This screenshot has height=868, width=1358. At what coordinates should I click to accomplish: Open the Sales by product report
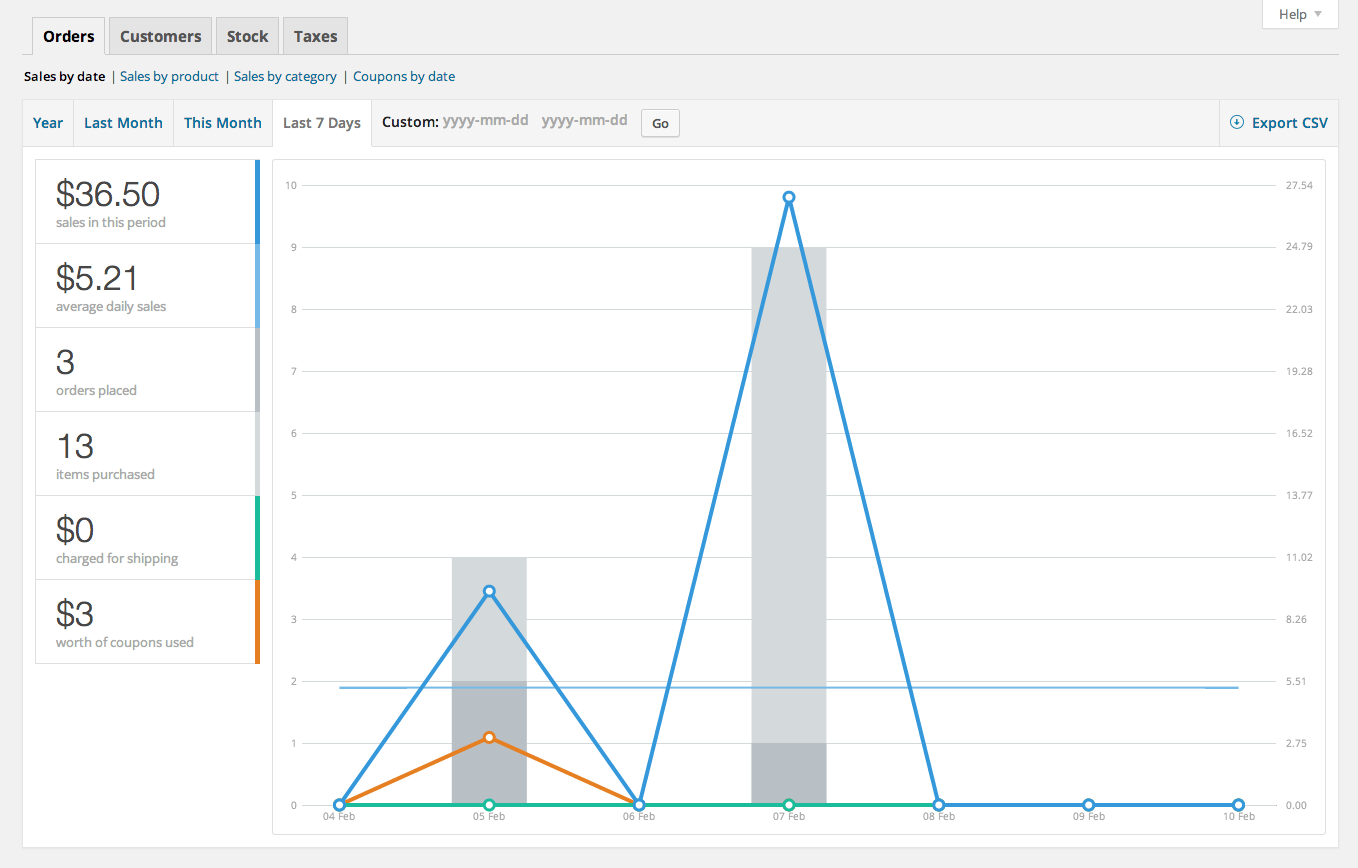pyautogui.click(x=169, y=76)
